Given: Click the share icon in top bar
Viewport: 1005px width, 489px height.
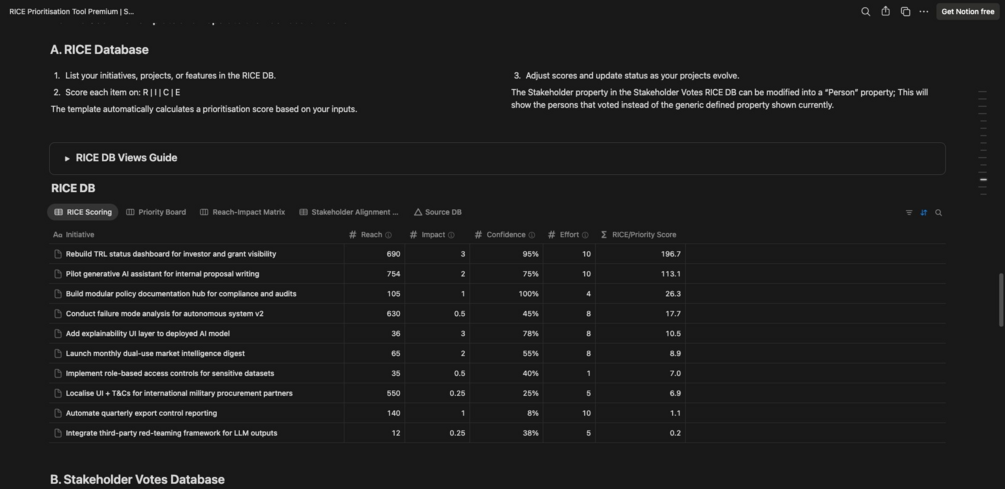Looking at the screenshot, I should (885, 12).
